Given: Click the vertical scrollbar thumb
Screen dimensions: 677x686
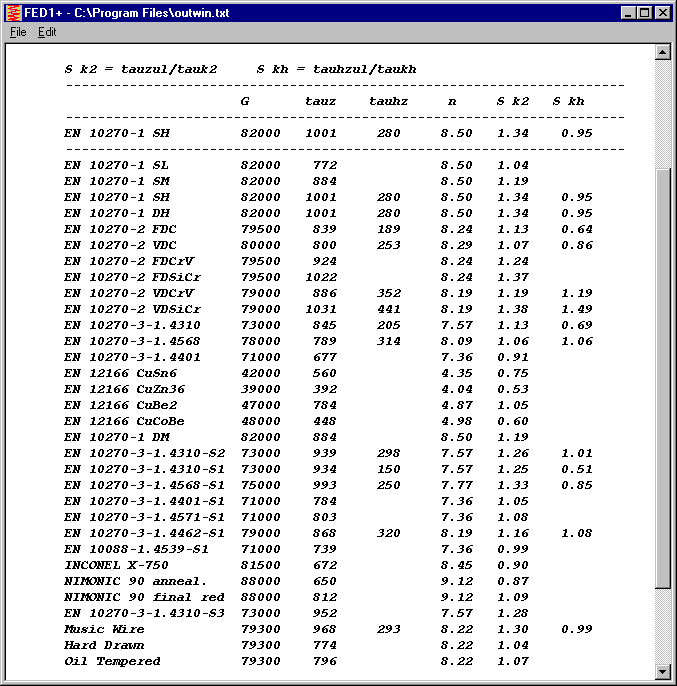Looking at the screenshot, I should tap(661, 380).
